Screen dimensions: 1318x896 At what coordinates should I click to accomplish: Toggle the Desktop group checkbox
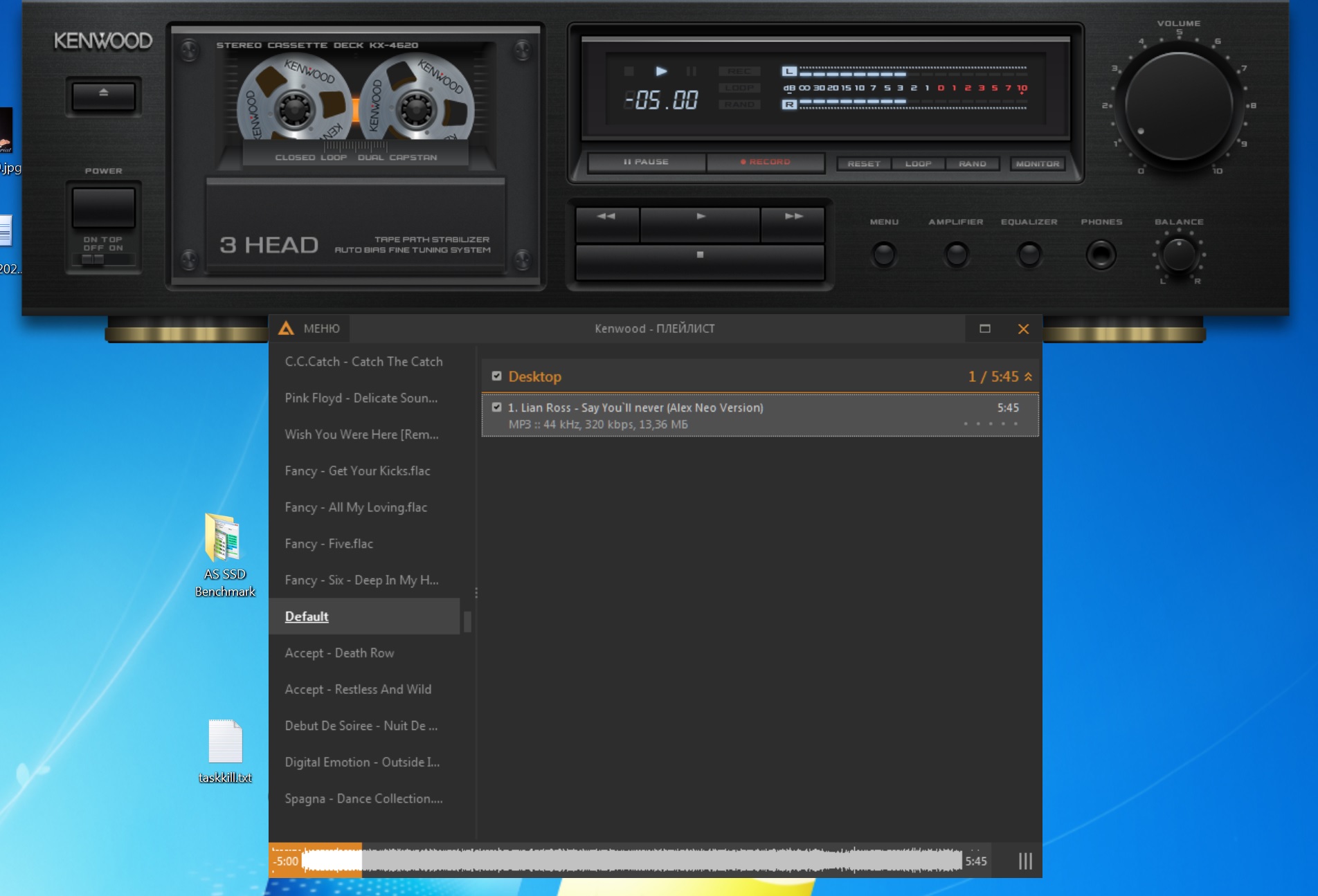click(x=496, y=376)
